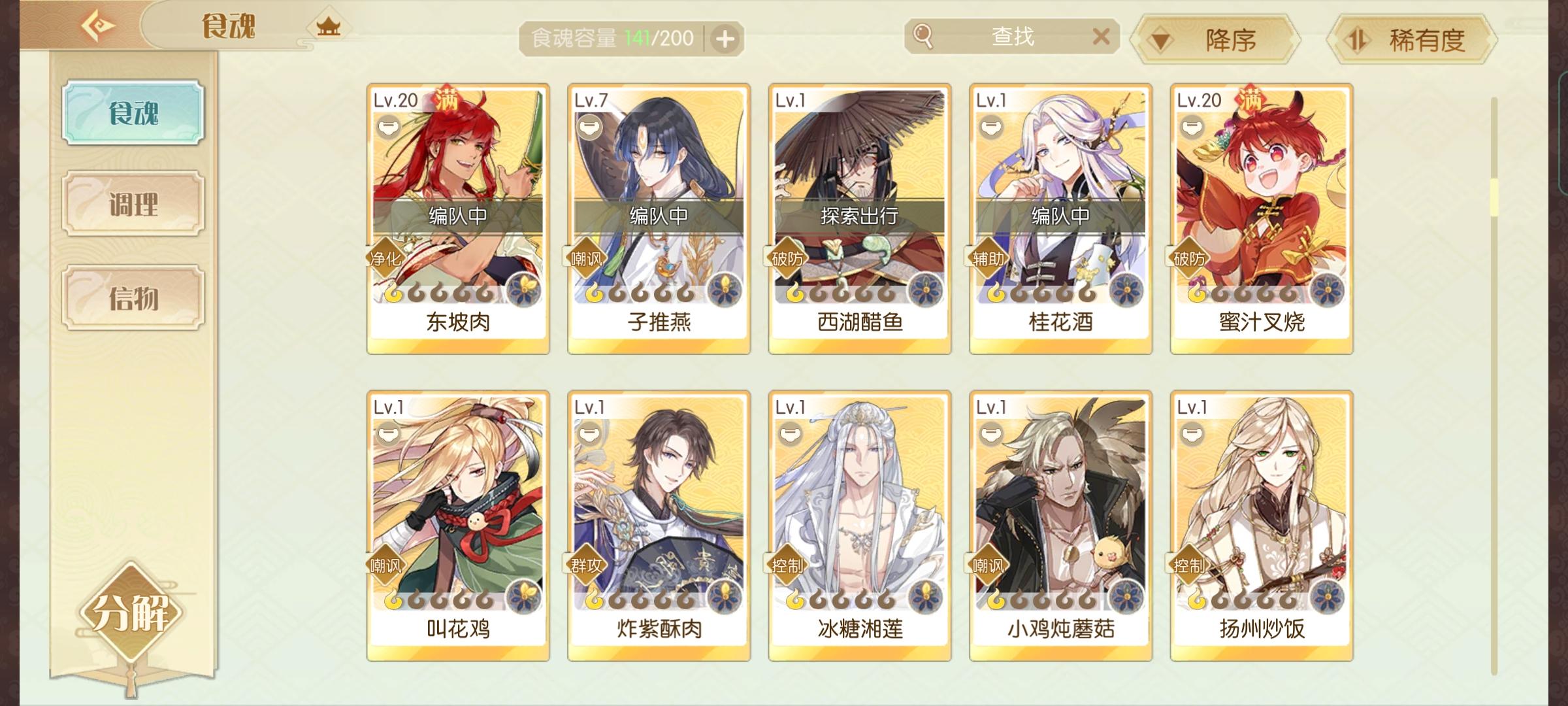This screenshot has width=1568, height=706.
Task: Click the 分解 button
Action: tap(131, 612)
